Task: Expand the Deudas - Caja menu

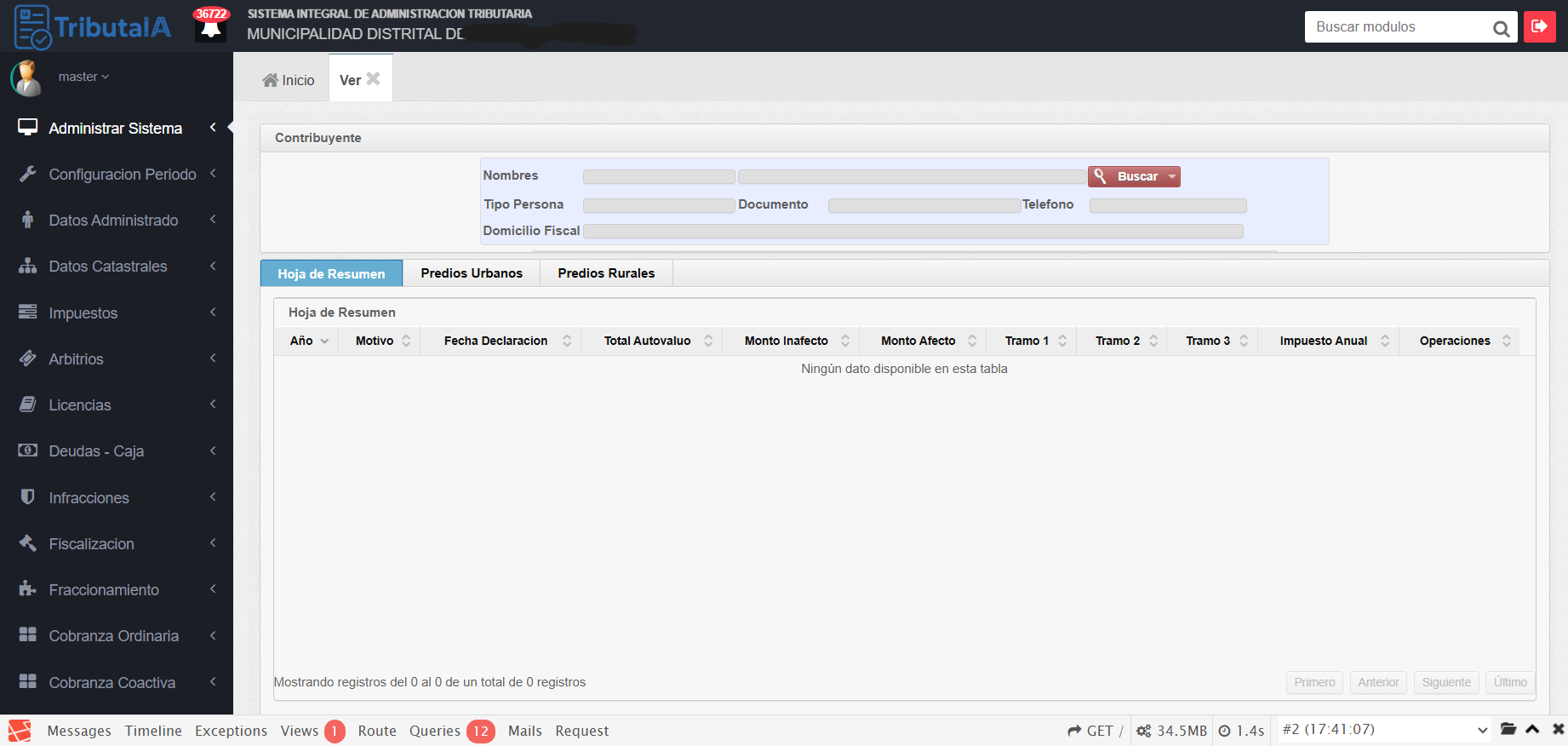Action: (x=96, y=450)
